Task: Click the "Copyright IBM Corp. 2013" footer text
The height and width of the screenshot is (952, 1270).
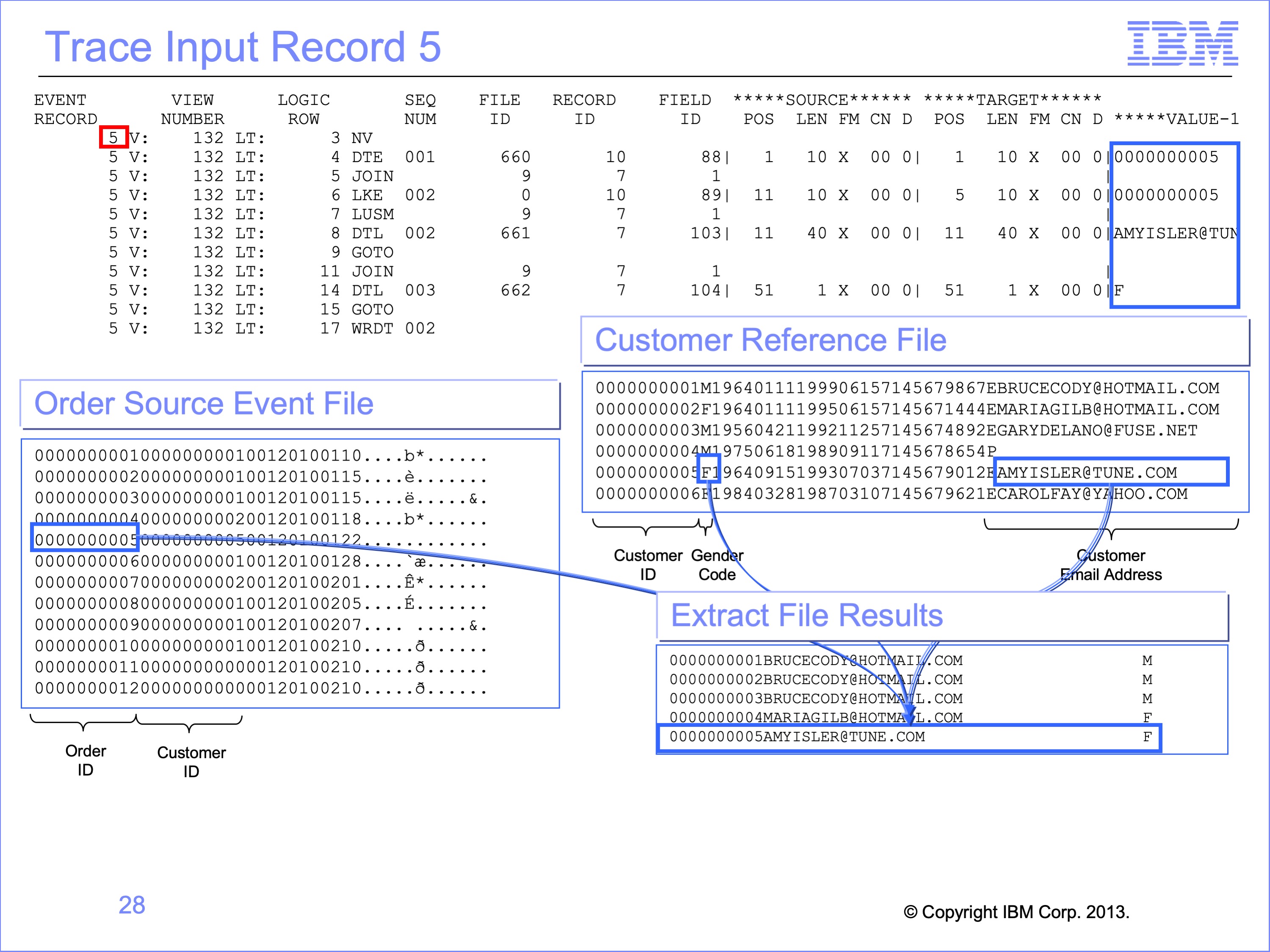Action: click(1016, 912)
